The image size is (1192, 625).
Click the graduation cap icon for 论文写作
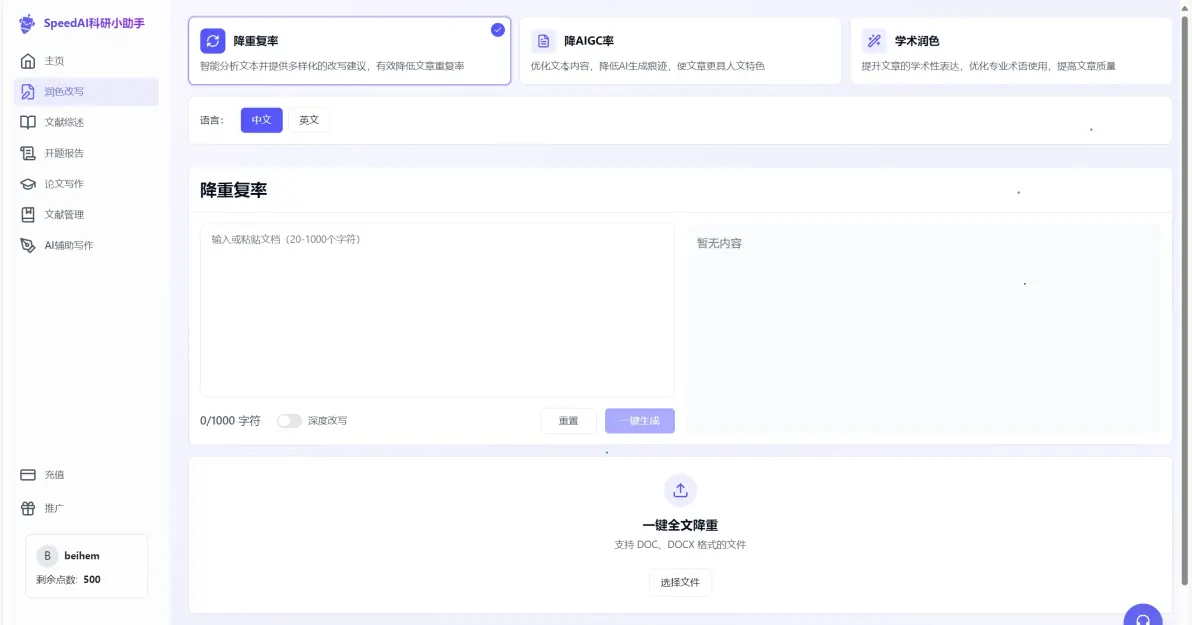click(x=28, y=184)
